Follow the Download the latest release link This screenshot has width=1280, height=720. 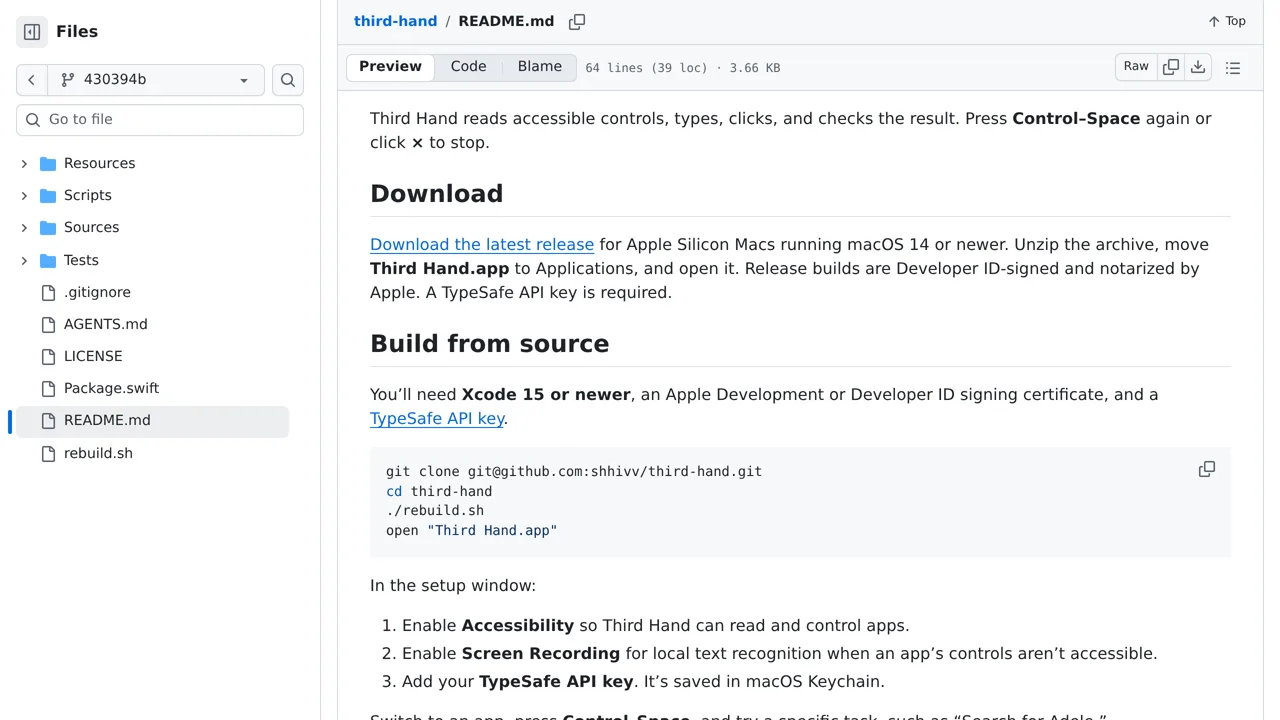pos(482,245)
